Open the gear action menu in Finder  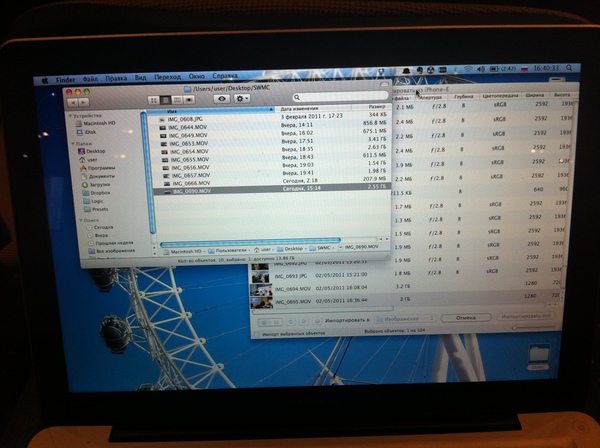pyautogui.click(x=241, y=98)
